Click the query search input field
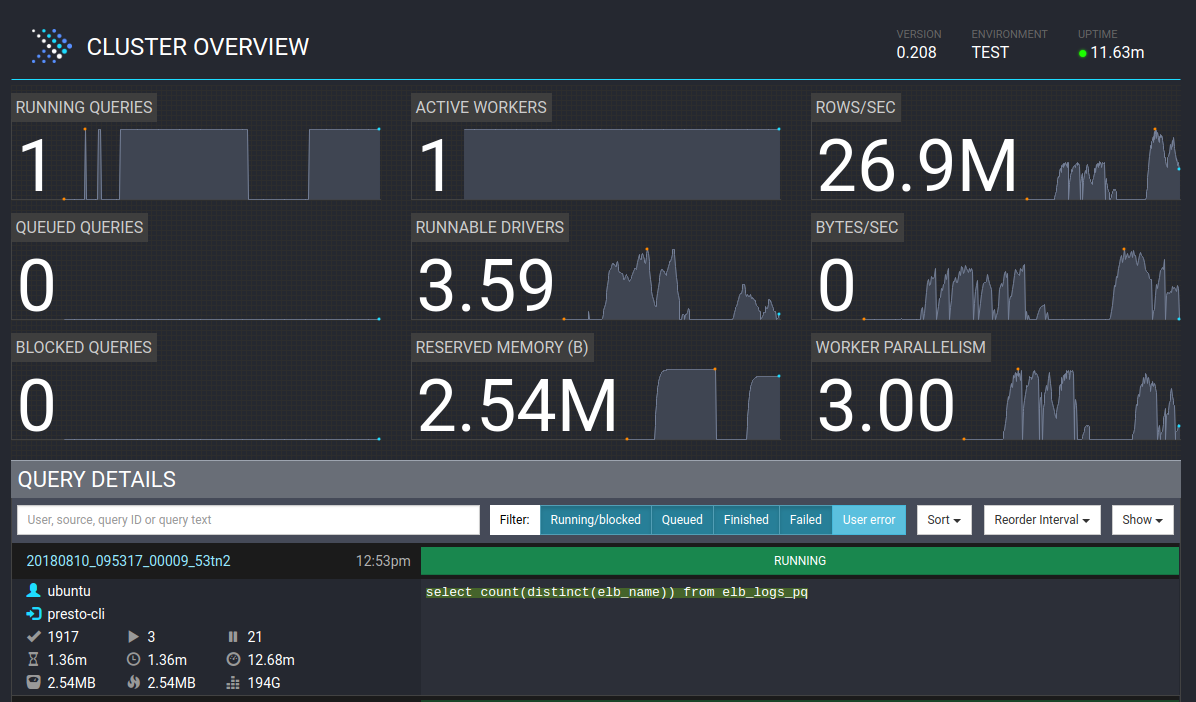Viewport: 1196px width, 702px height. coord(248,520)
